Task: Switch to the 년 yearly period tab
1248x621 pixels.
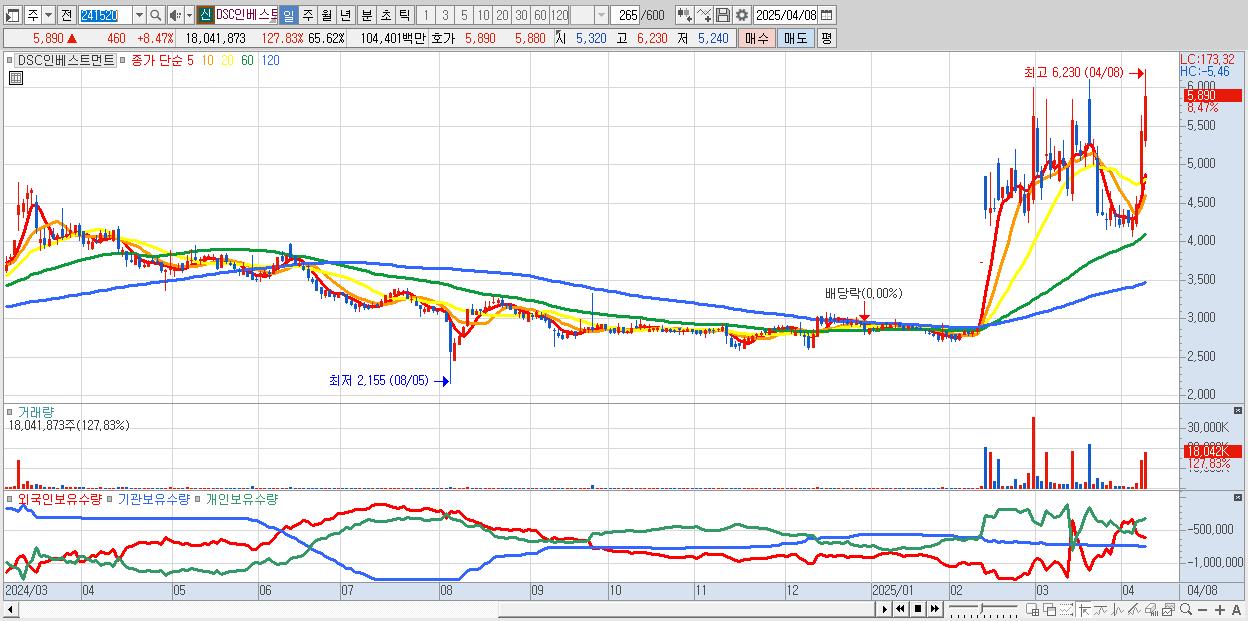Action: (346, 15)
